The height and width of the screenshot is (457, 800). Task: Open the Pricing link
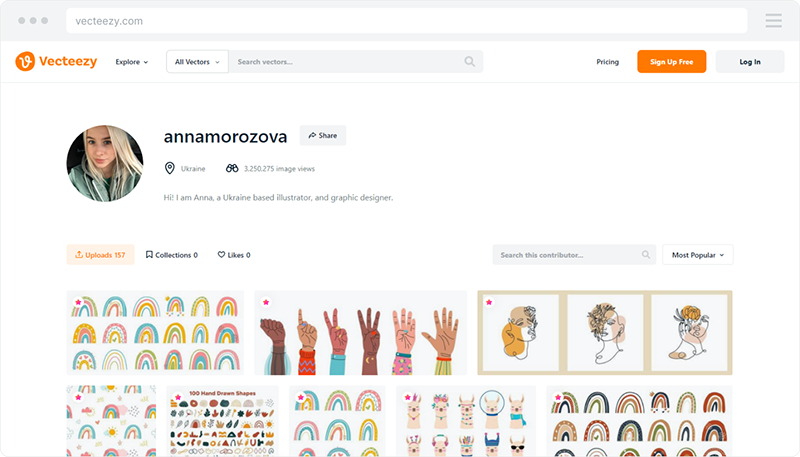[x=607, y=62]
